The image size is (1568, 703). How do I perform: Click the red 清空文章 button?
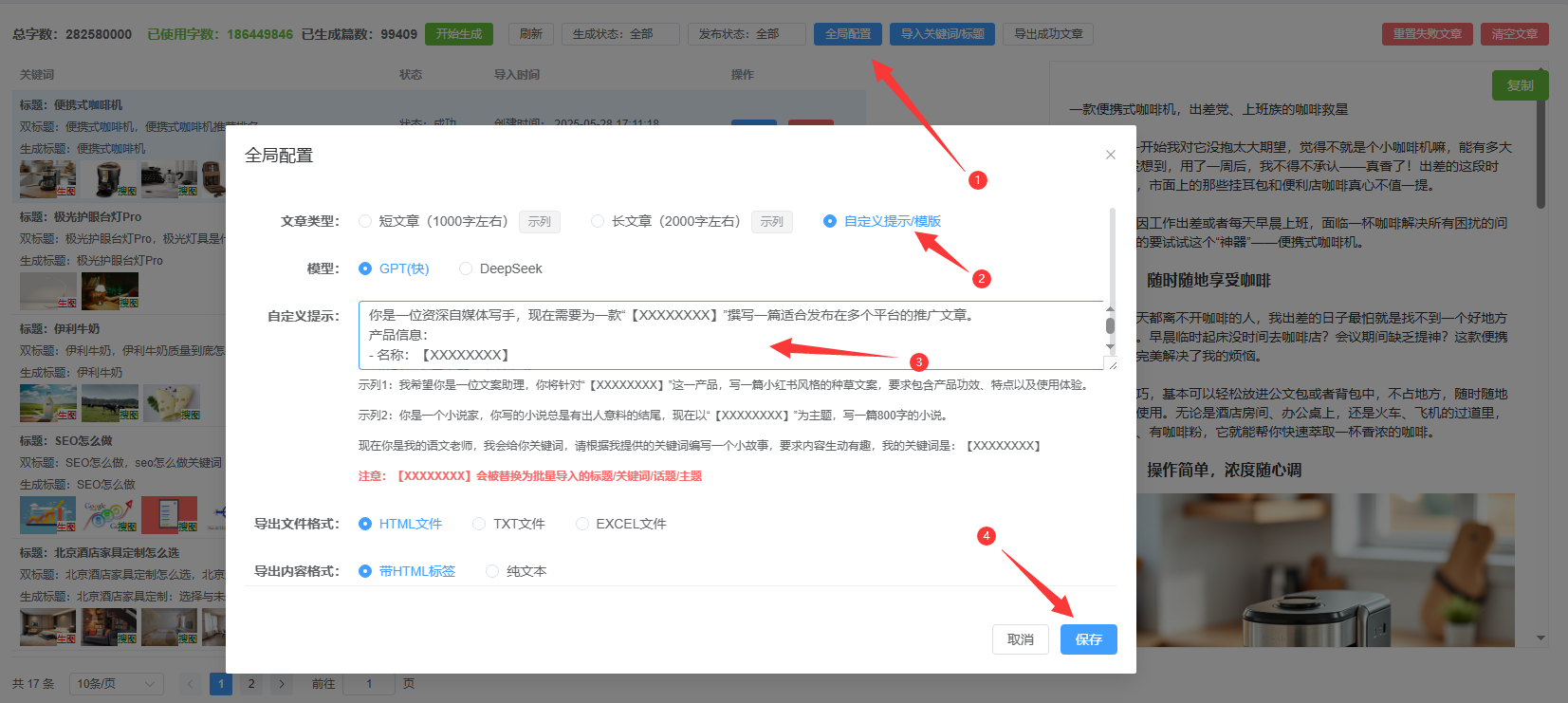tap(1515, 34)
